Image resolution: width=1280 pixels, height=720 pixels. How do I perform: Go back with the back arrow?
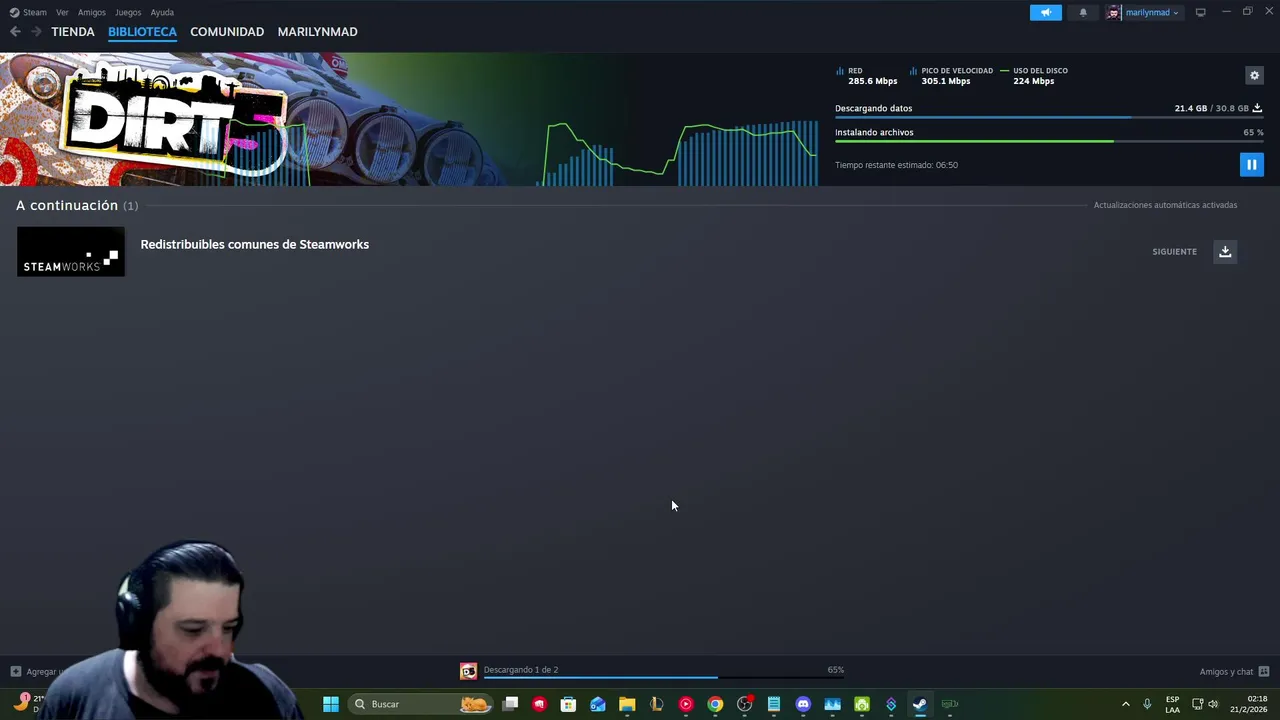click(x=15, y=32)
